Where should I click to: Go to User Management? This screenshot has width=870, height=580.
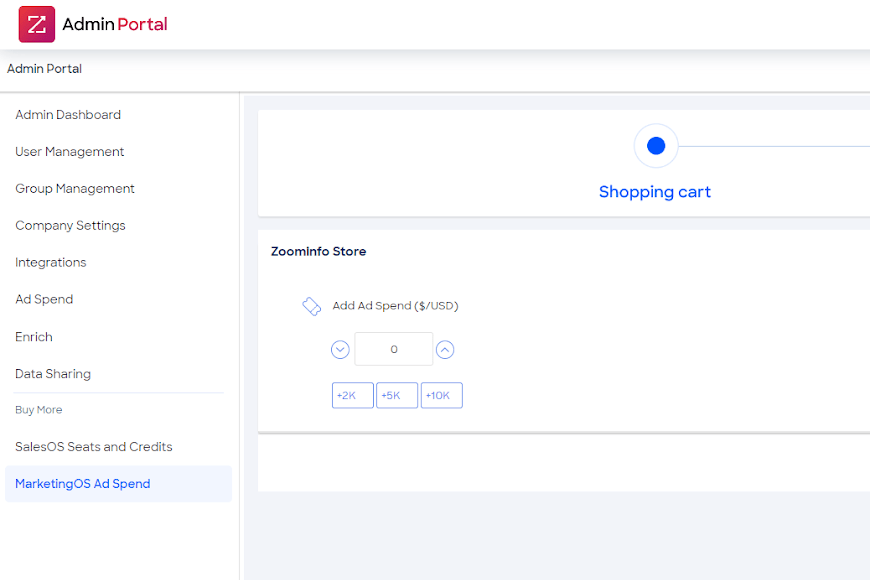[70, 152]
